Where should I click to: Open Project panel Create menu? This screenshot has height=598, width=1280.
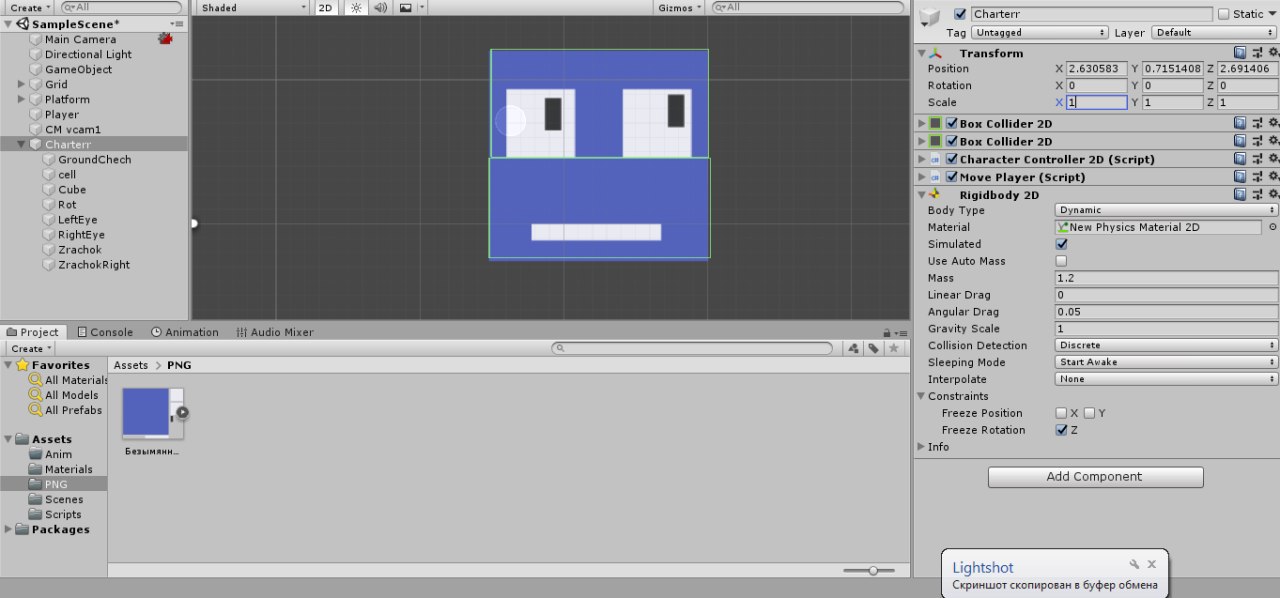pyautogui.click(x=32, y=349)
